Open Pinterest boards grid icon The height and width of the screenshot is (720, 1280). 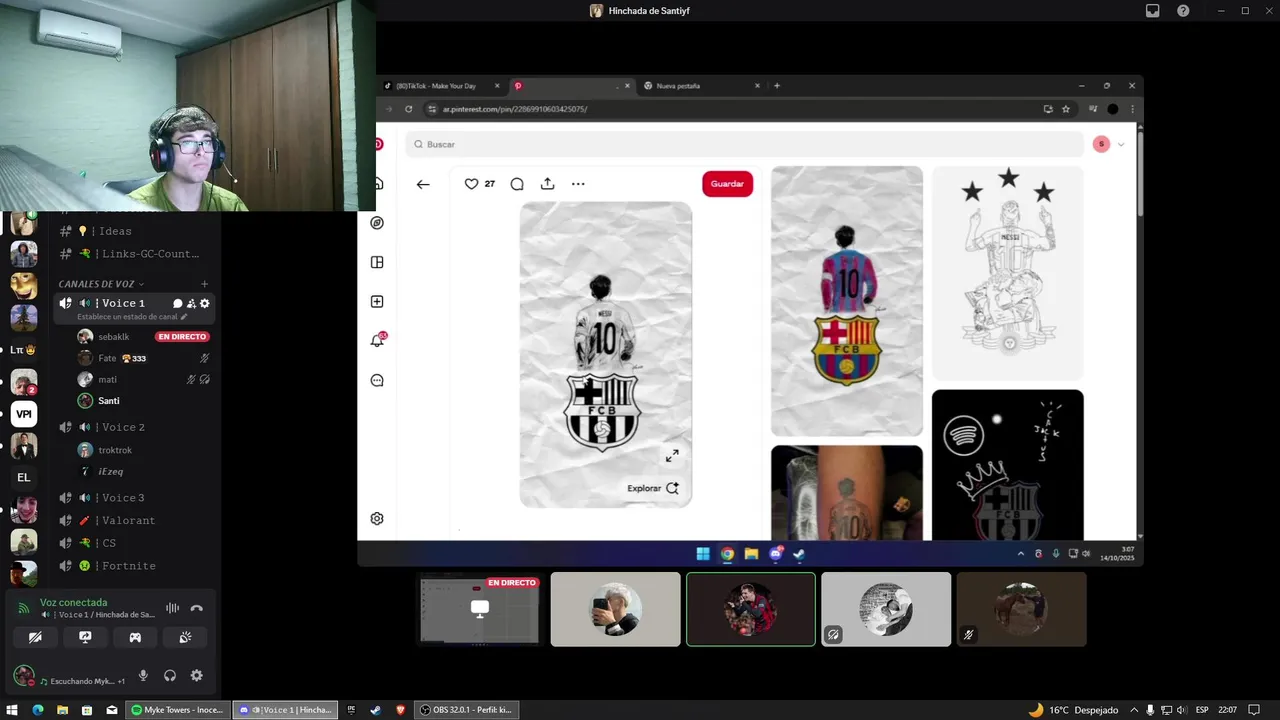377,262
